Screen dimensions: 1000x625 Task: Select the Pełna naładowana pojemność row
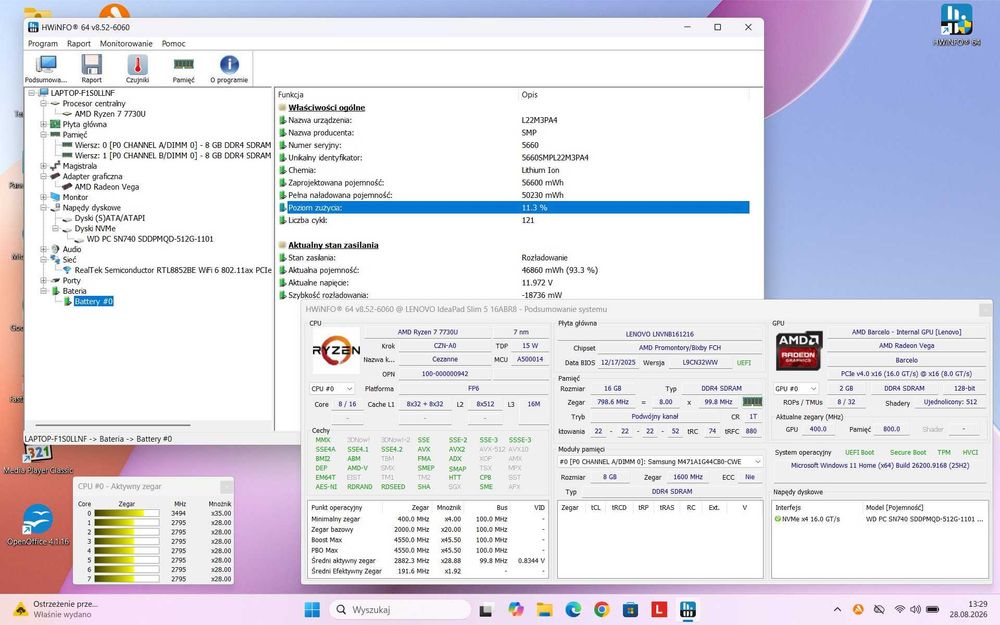point(513,195)
